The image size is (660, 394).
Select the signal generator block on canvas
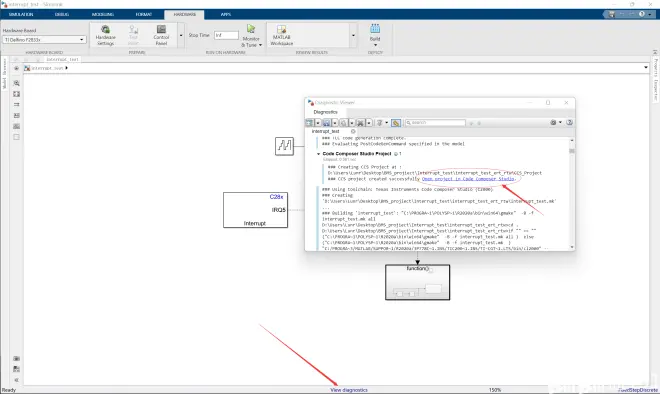284,146
